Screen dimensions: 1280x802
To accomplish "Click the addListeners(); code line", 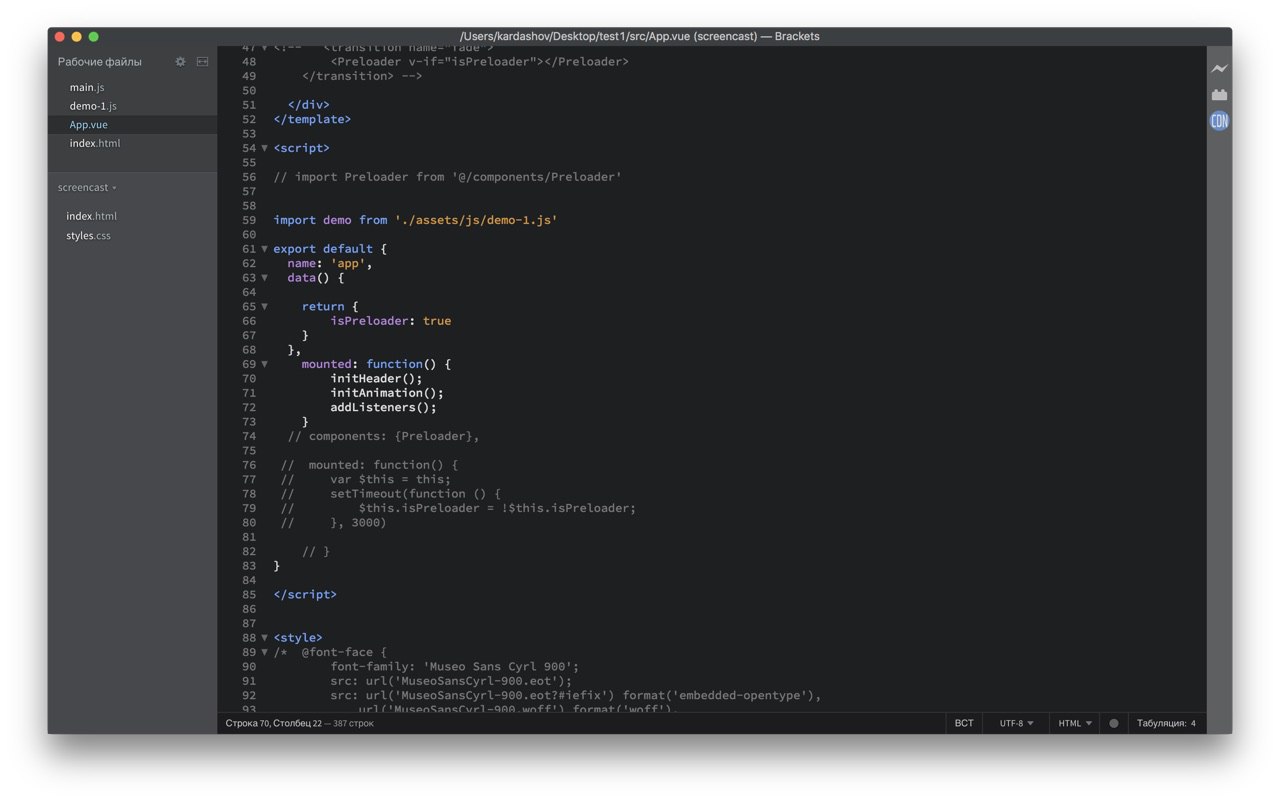I will pyautogui.click(x=384, y=408).
